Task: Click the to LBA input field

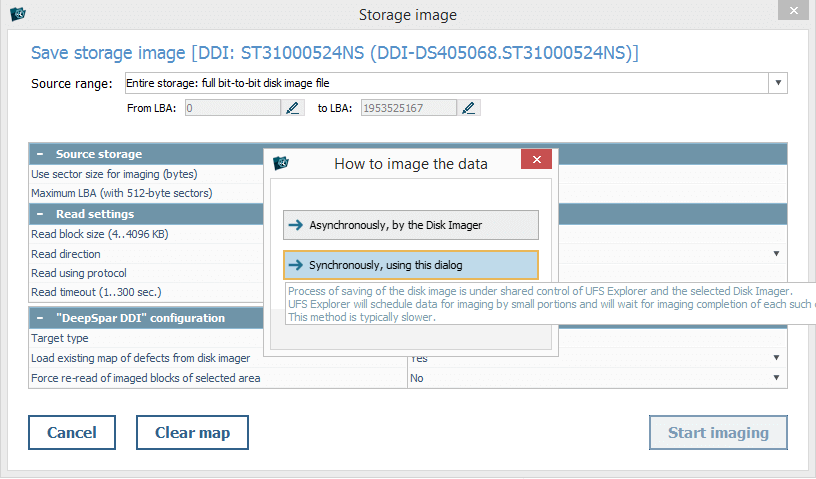Action: pyautogui.click(x=408, y=108)
